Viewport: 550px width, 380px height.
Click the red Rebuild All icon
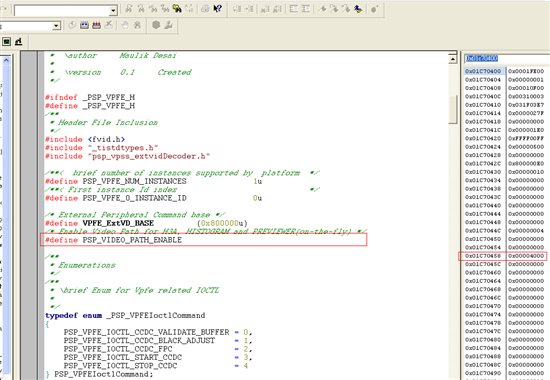pos(96,25)
